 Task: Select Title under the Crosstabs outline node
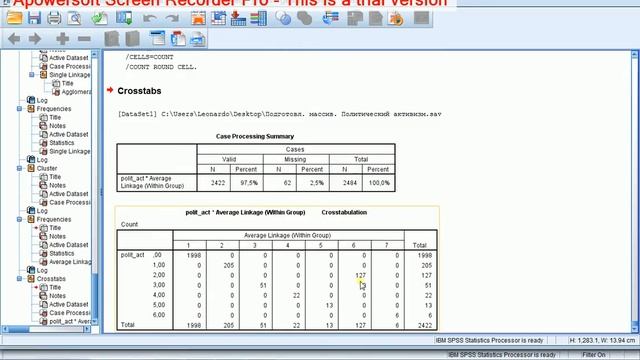(x=55, y=287)
